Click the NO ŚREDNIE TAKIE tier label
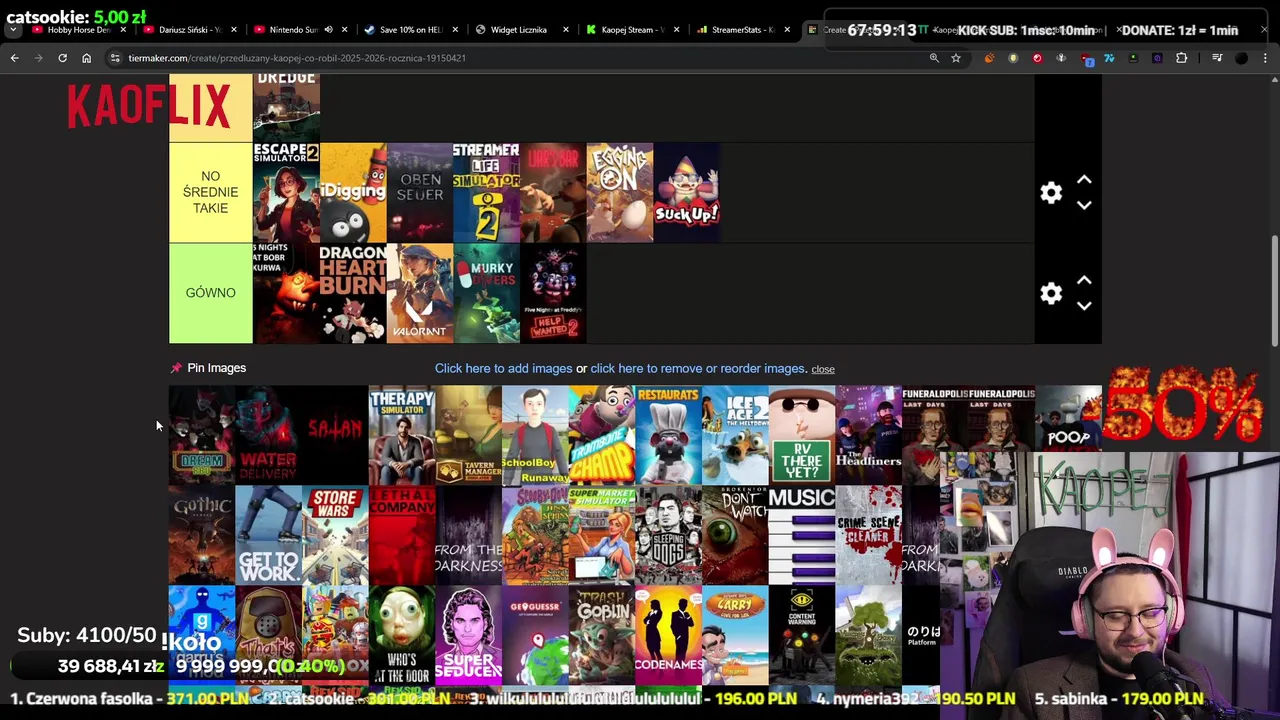The height and width of the screenshot is (720, 1280). [x=210, y=192]
